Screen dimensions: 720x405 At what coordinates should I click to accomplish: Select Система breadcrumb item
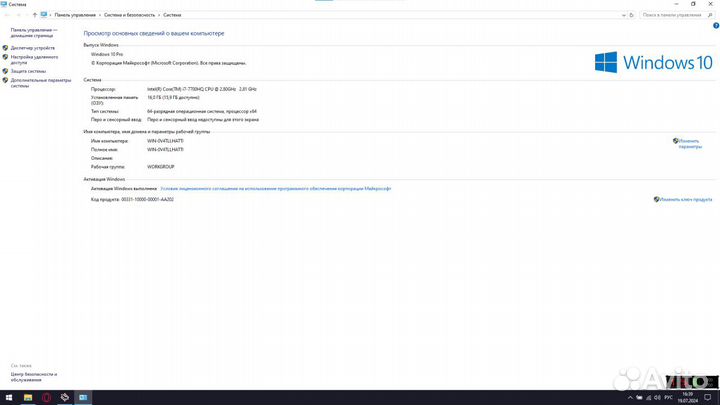point(172,15)
